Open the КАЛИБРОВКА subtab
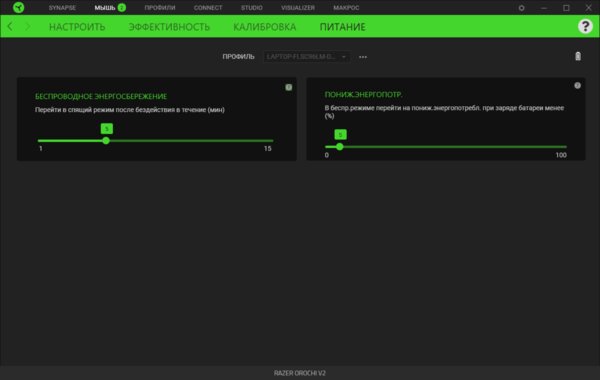Viewport: 600px width, 380px height. [264, 27]
